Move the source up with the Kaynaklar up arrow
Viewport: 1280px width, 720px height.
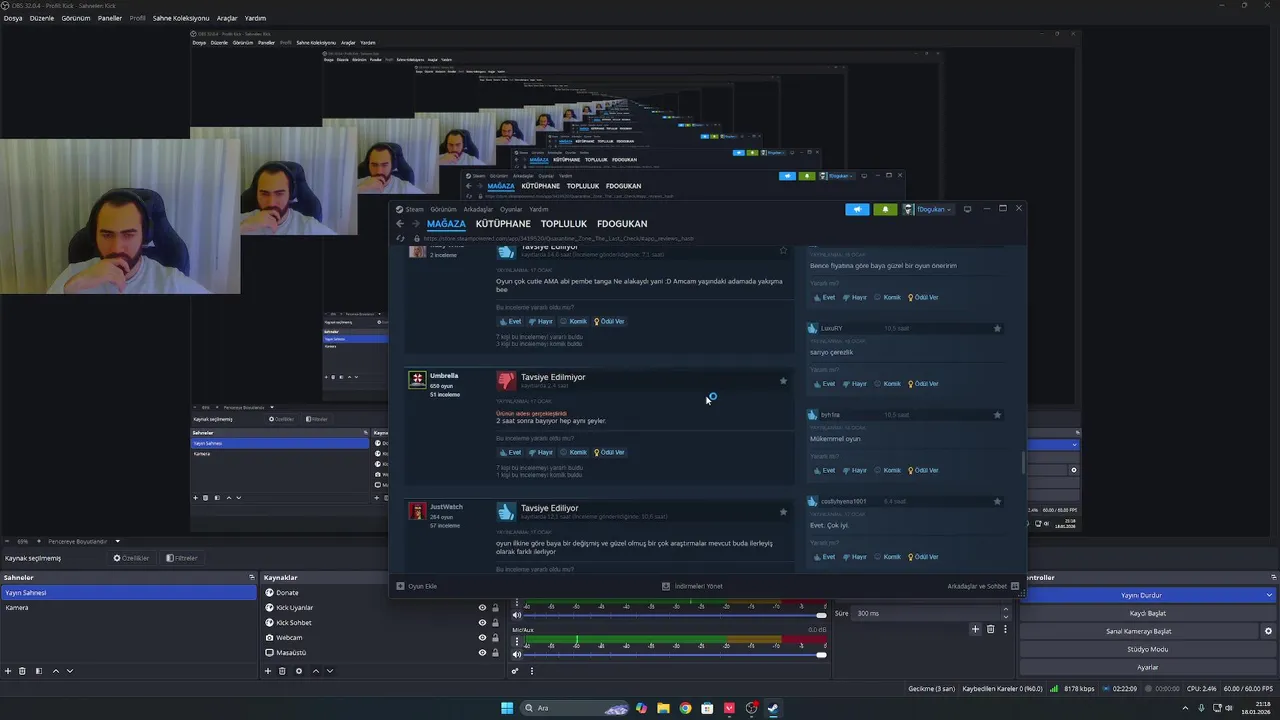pyautogui.click(x=314, y=671)
